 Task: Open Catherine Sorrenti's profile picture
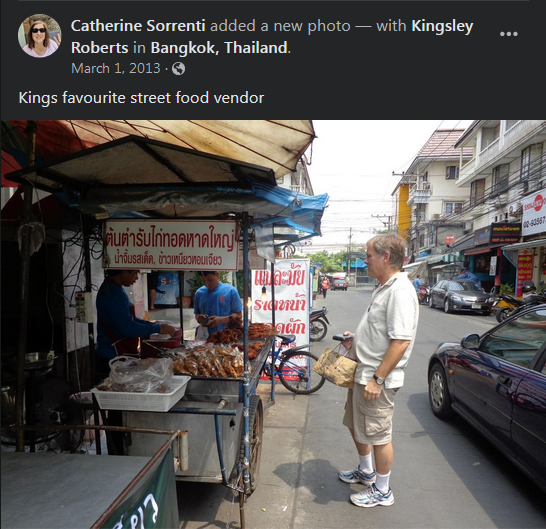point(39,36)
